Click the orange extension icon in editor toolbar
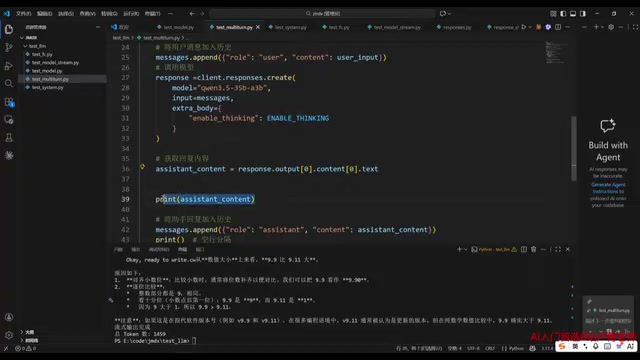This screenshot has width=640, height=360. [538, 27]
